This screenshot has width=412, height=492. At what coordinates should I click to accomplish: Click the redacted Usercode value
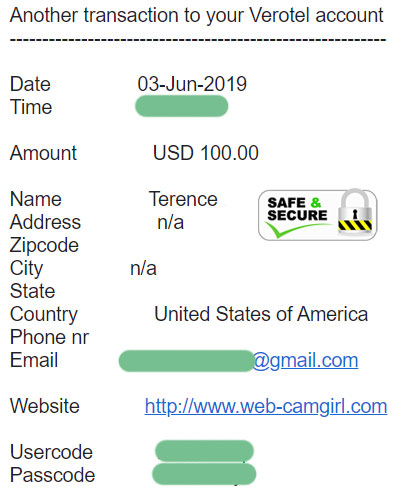coord(204,451)
